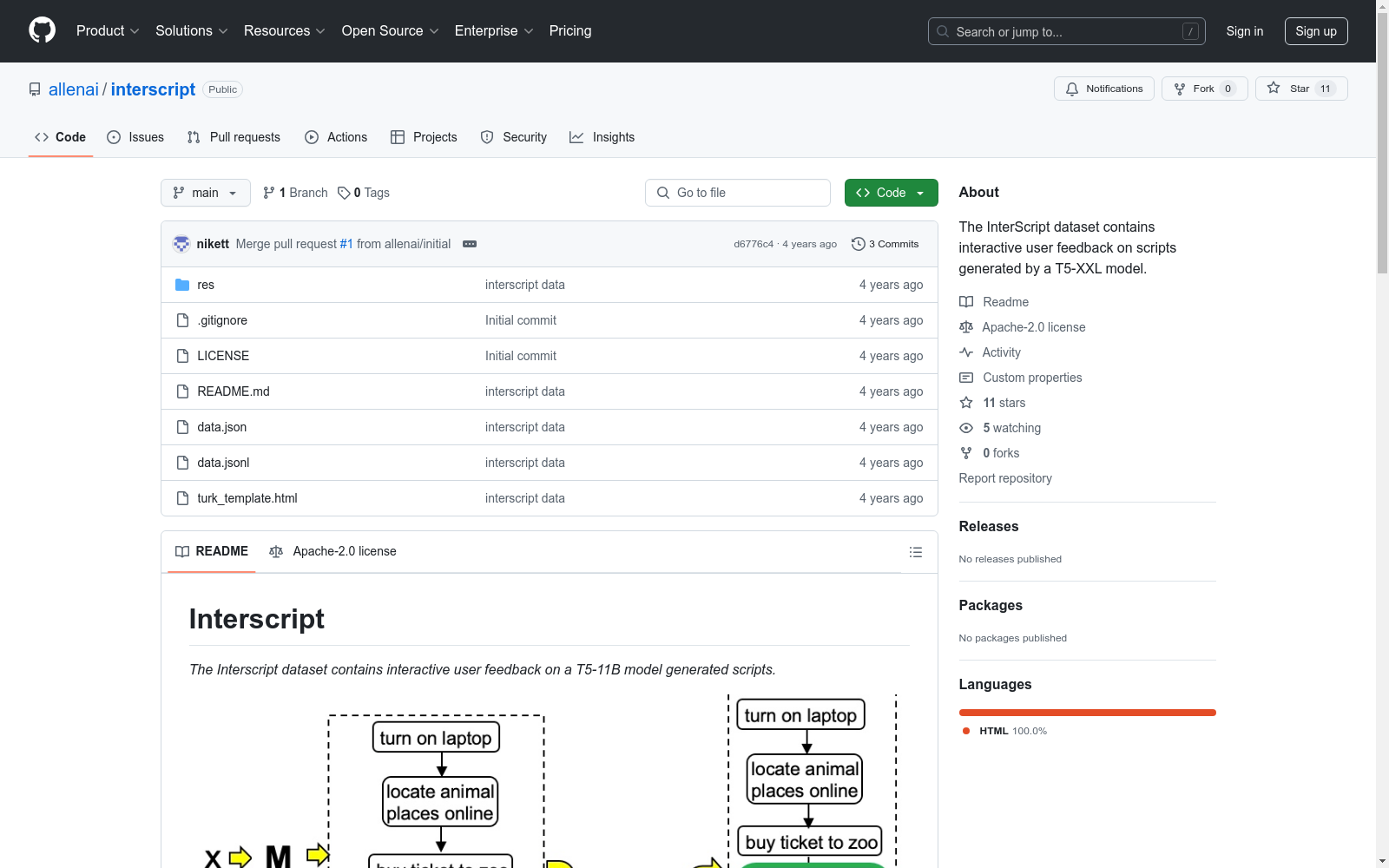Click the branch icon beside 1 Branch
This screenshot has width=1389, height=868.
(x=269, y=193)
